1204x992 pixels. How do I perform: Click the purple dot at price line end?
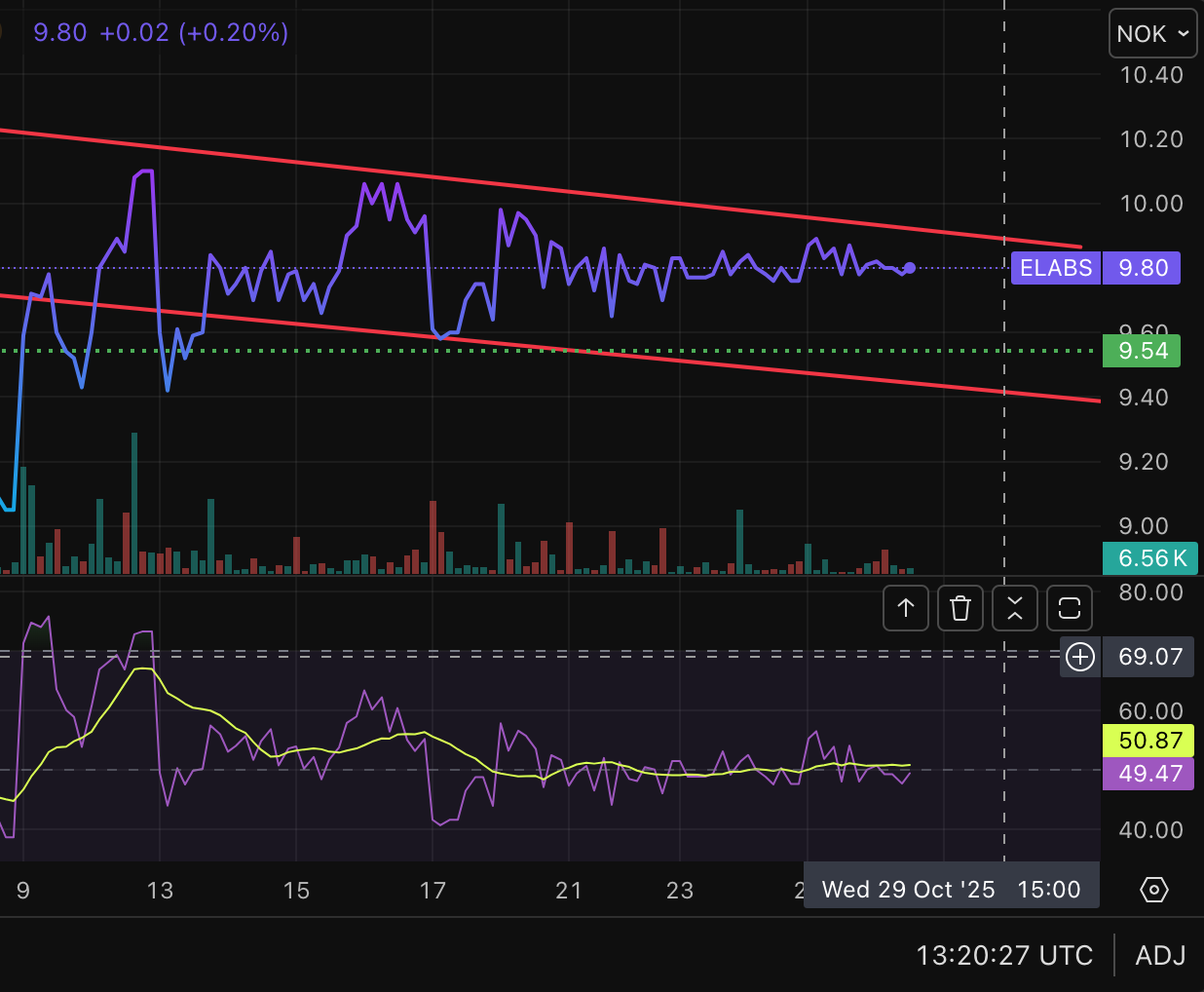(x=910, y=268)
